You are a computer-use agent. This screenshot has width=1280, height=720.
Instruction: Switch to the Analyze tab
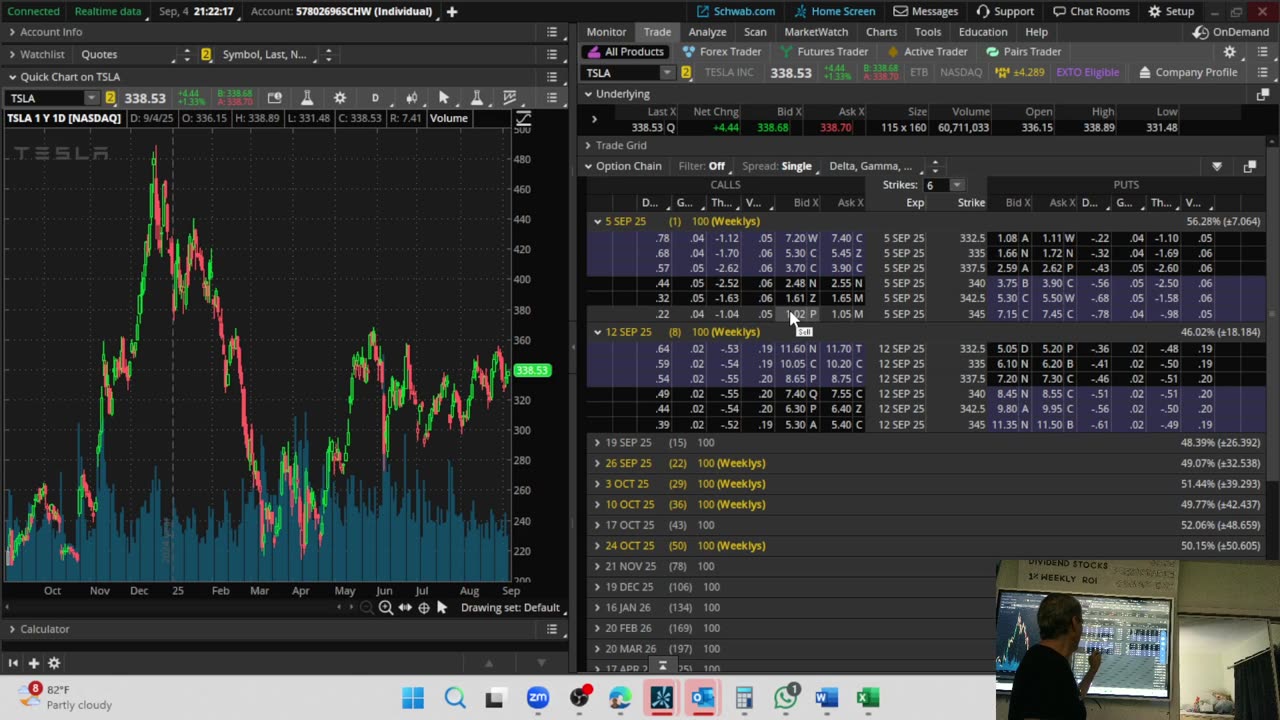click(707, 32)
